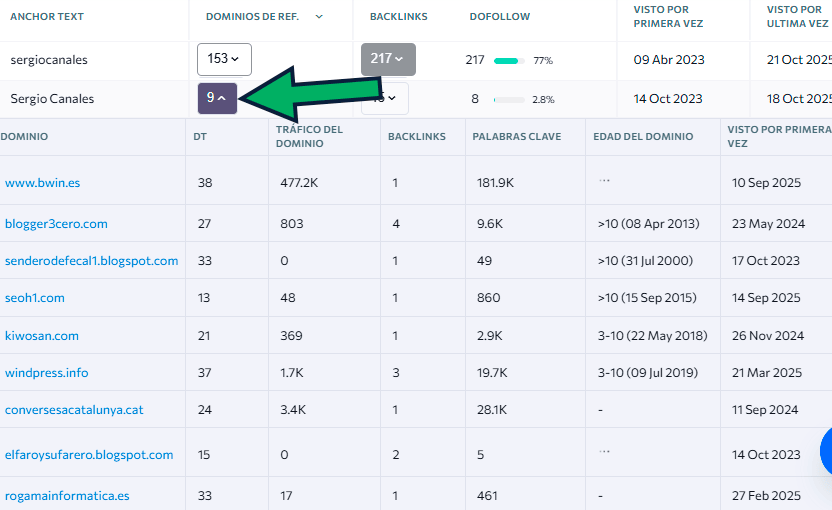Collapse the expanded 9 domains list
Screen dimensions: 832x510
coord(217,98)
